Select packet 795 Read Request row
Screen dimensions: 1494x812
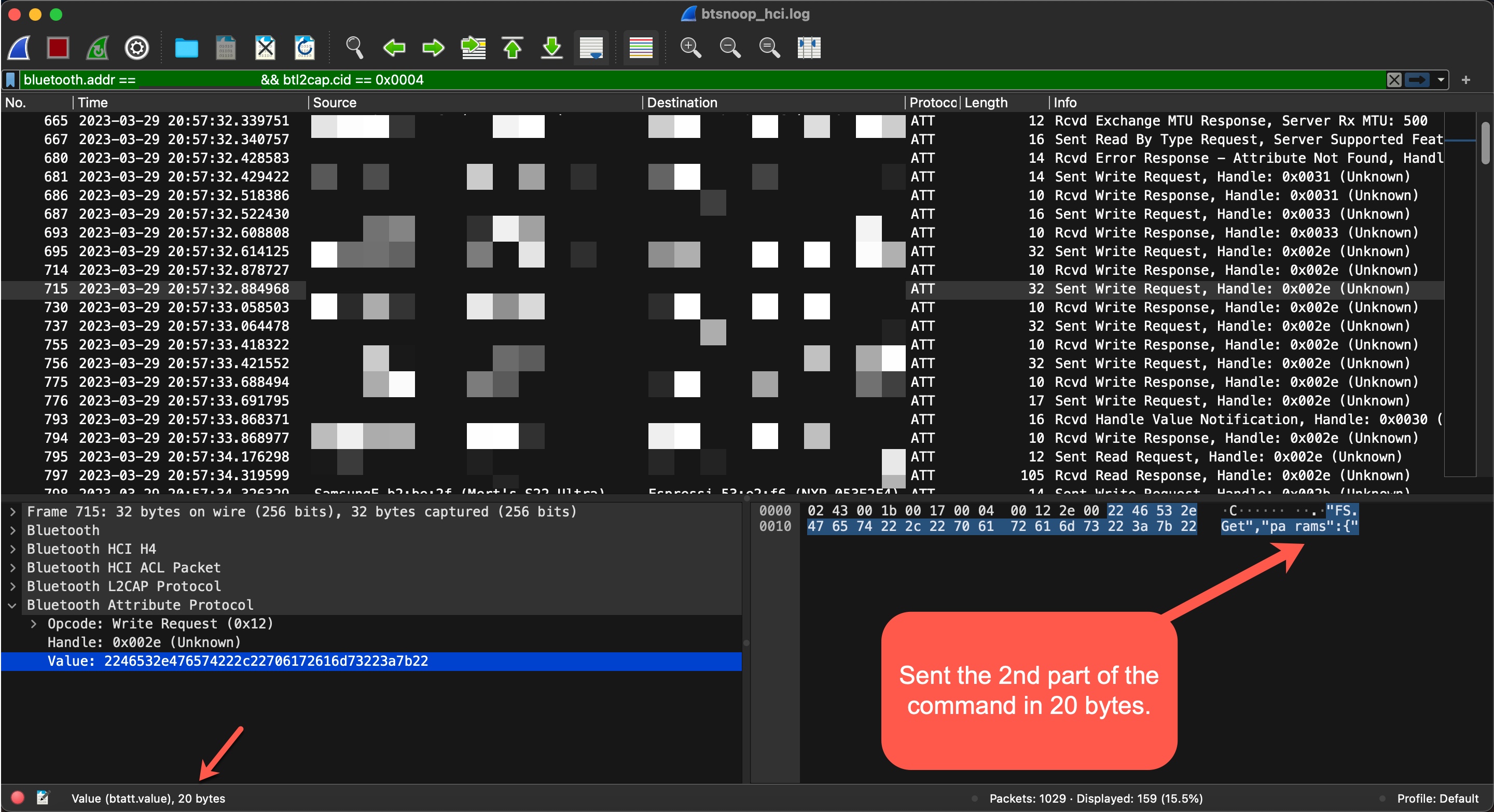tap(723, 457)
